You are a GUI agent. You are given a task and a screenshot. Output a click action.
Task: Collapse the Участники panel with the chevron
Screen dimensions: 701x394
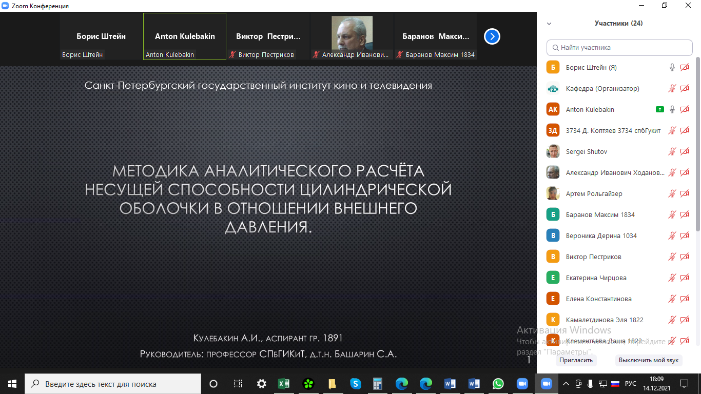549,24
